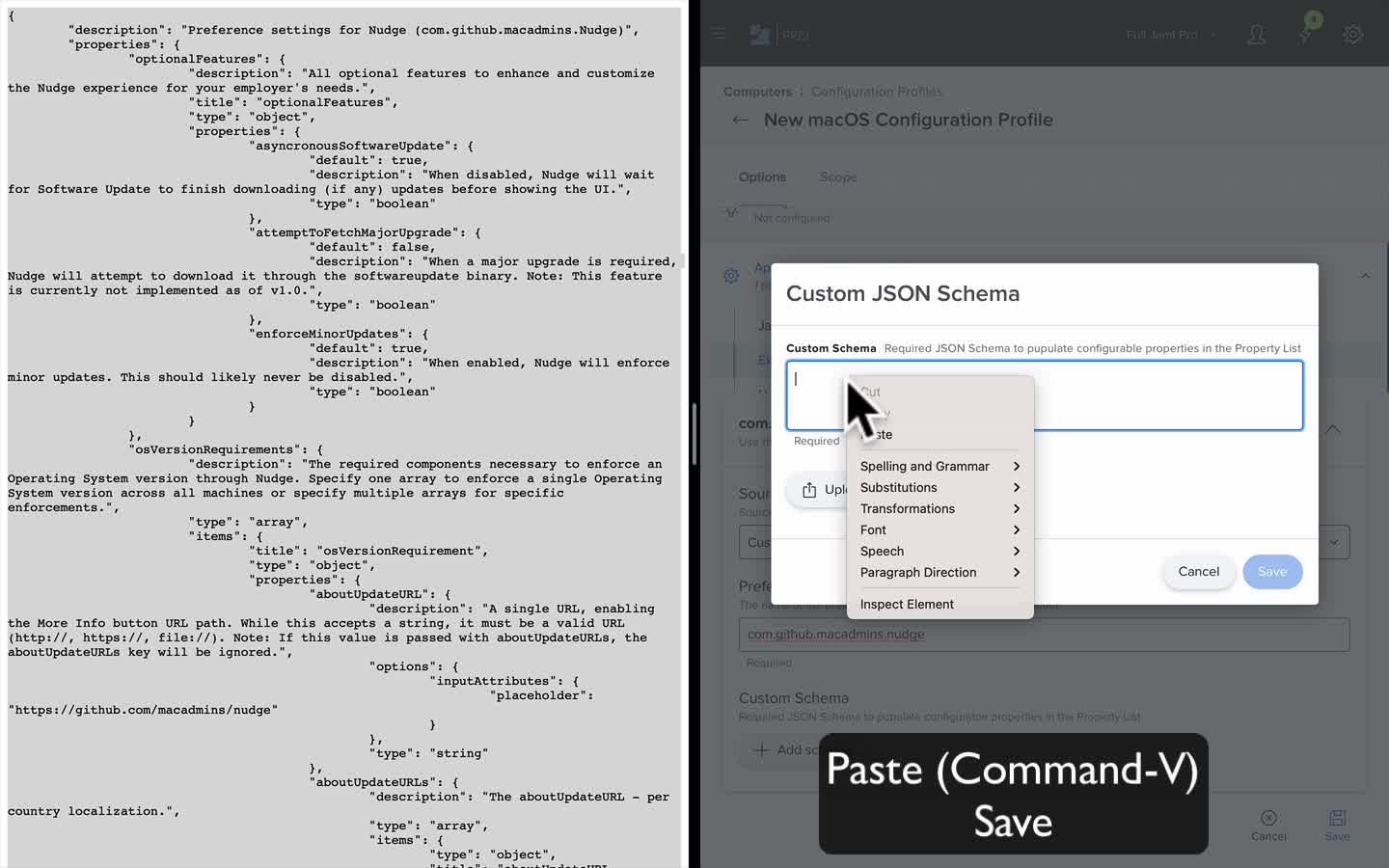Open the Computers breadcrumb link
1389x868 pixels.
click(x=757, y=92)
